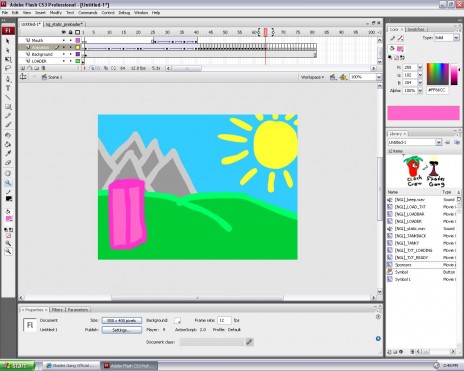Open the Window menu
464x371 pixels.
141,13
